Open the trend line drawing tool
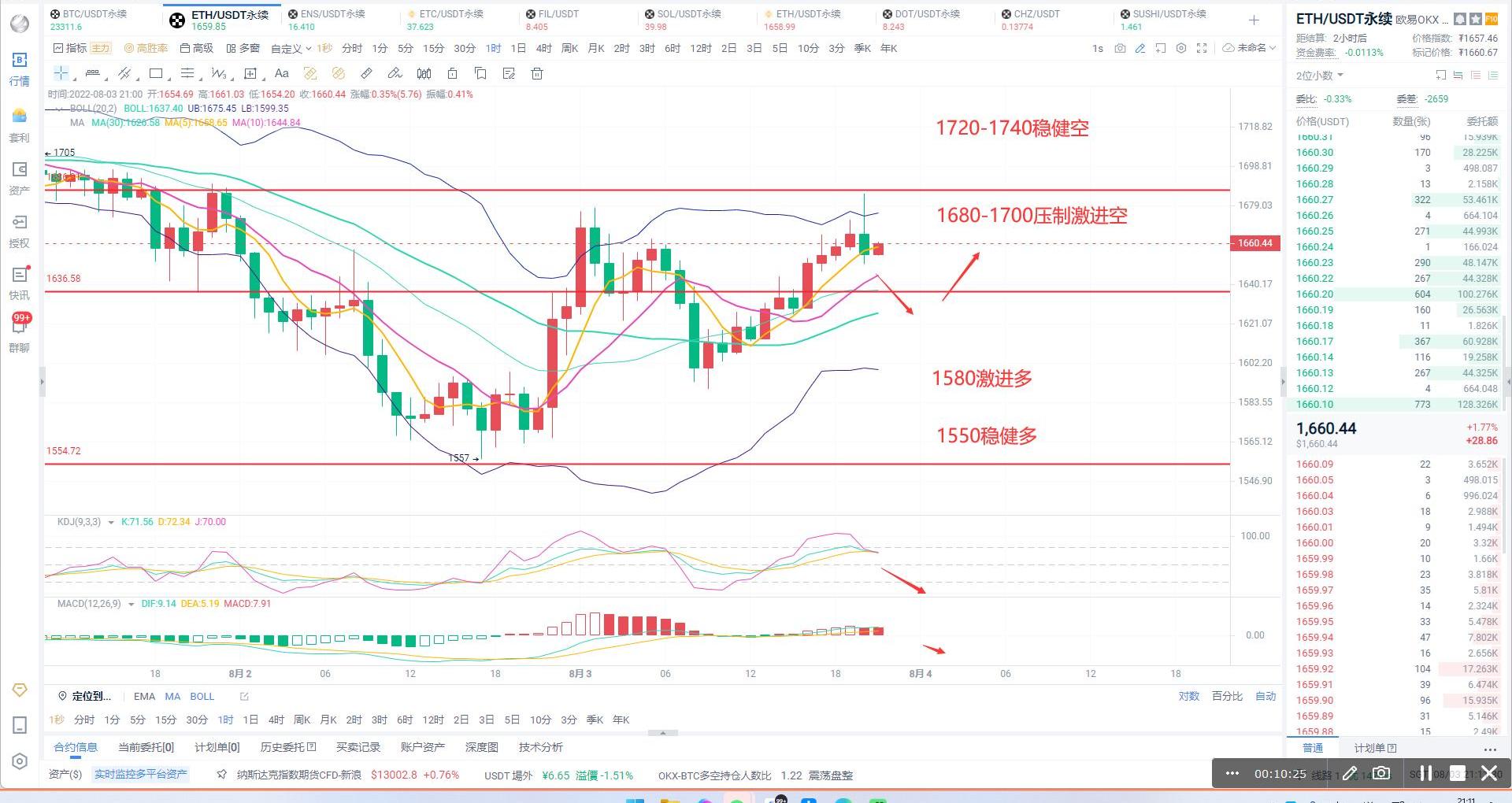Image resolution: width=1512 pixels, height=803 pixels. coord(92,73)
